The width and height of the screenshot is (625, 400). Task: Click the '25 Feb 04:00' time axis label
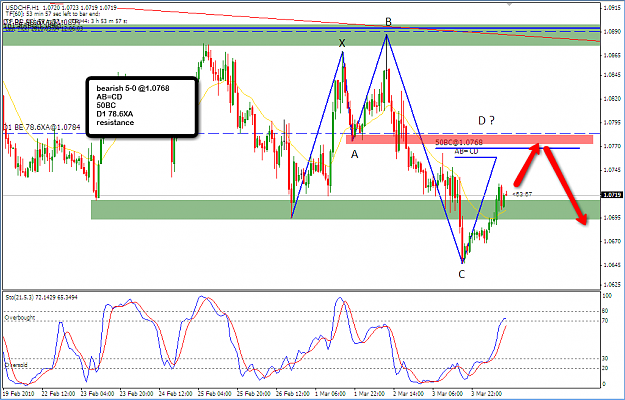(213, 393)
